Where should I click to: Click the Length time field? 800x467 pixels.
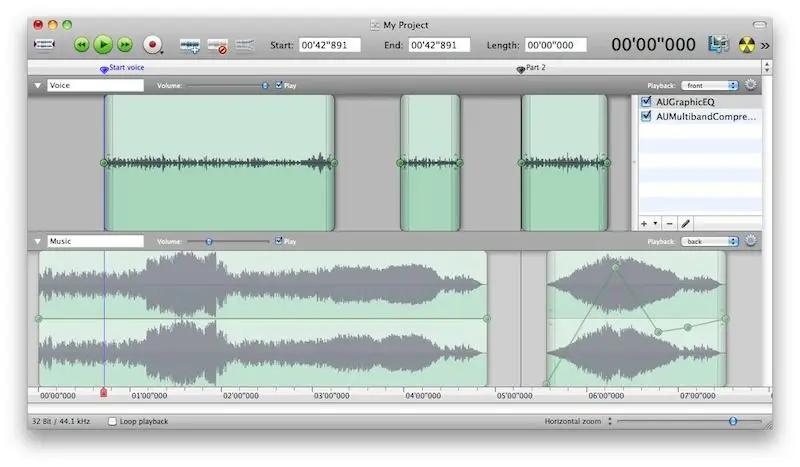click(x=556, y=45)
